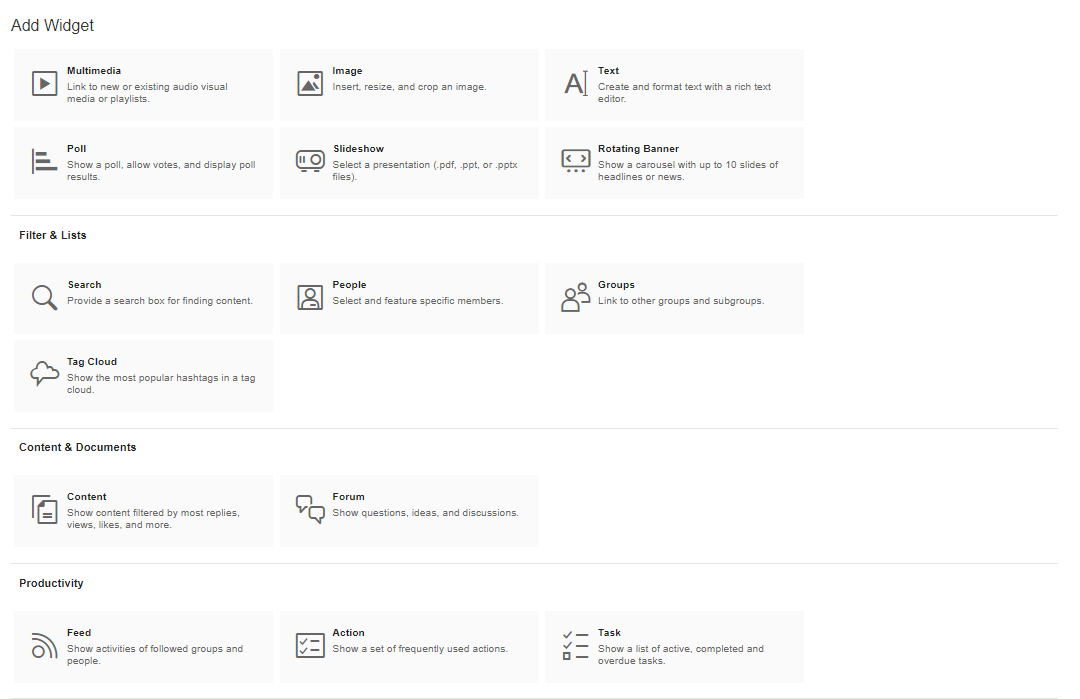The image size is (1080, 699).
Task: Add the Multimedia widget by its title
Action: point(94,71)
